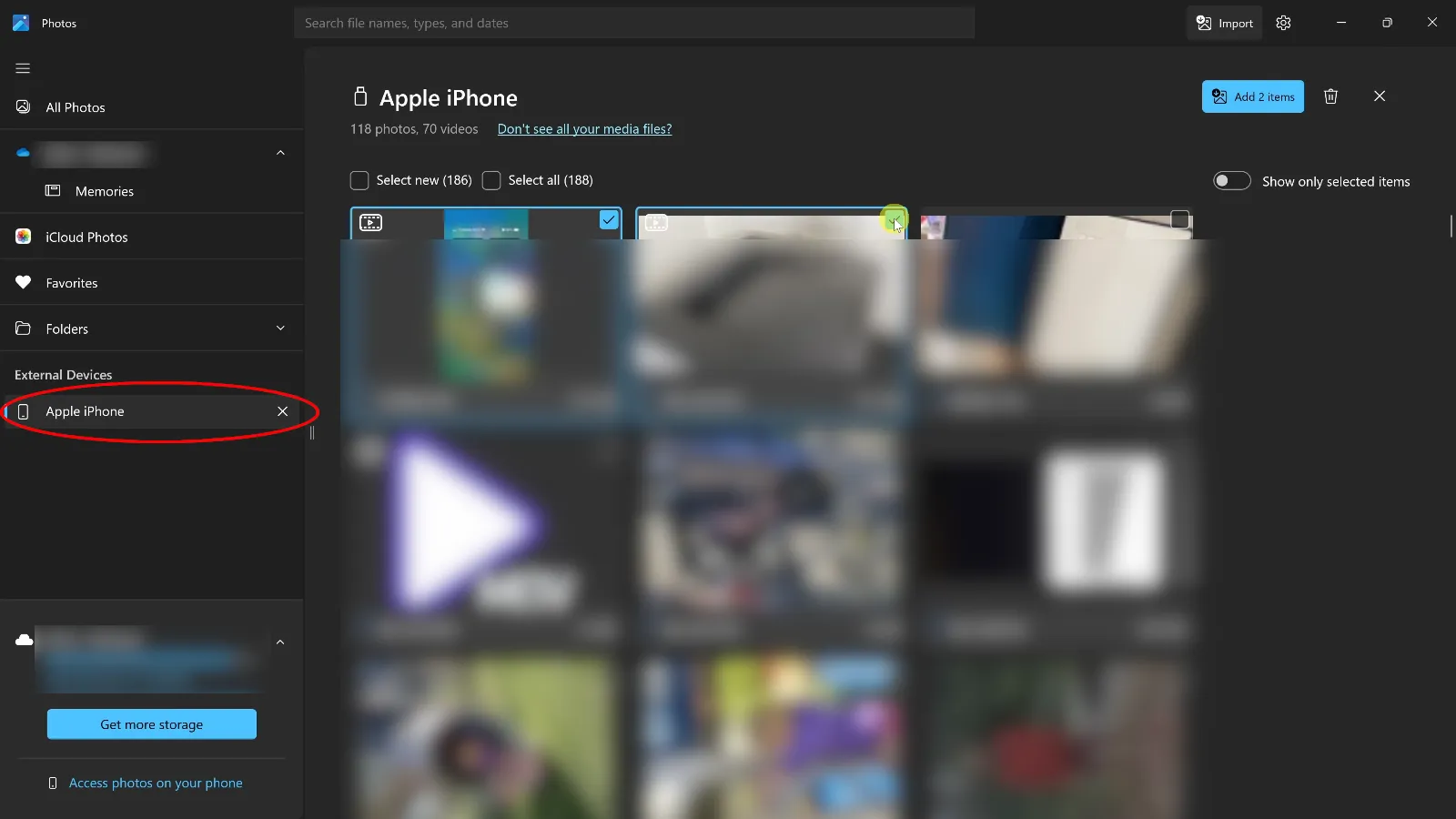The width and height of the screenshot is (1456, 819).
Task: Check the Select new (186) checkbox
Action: 359,180
